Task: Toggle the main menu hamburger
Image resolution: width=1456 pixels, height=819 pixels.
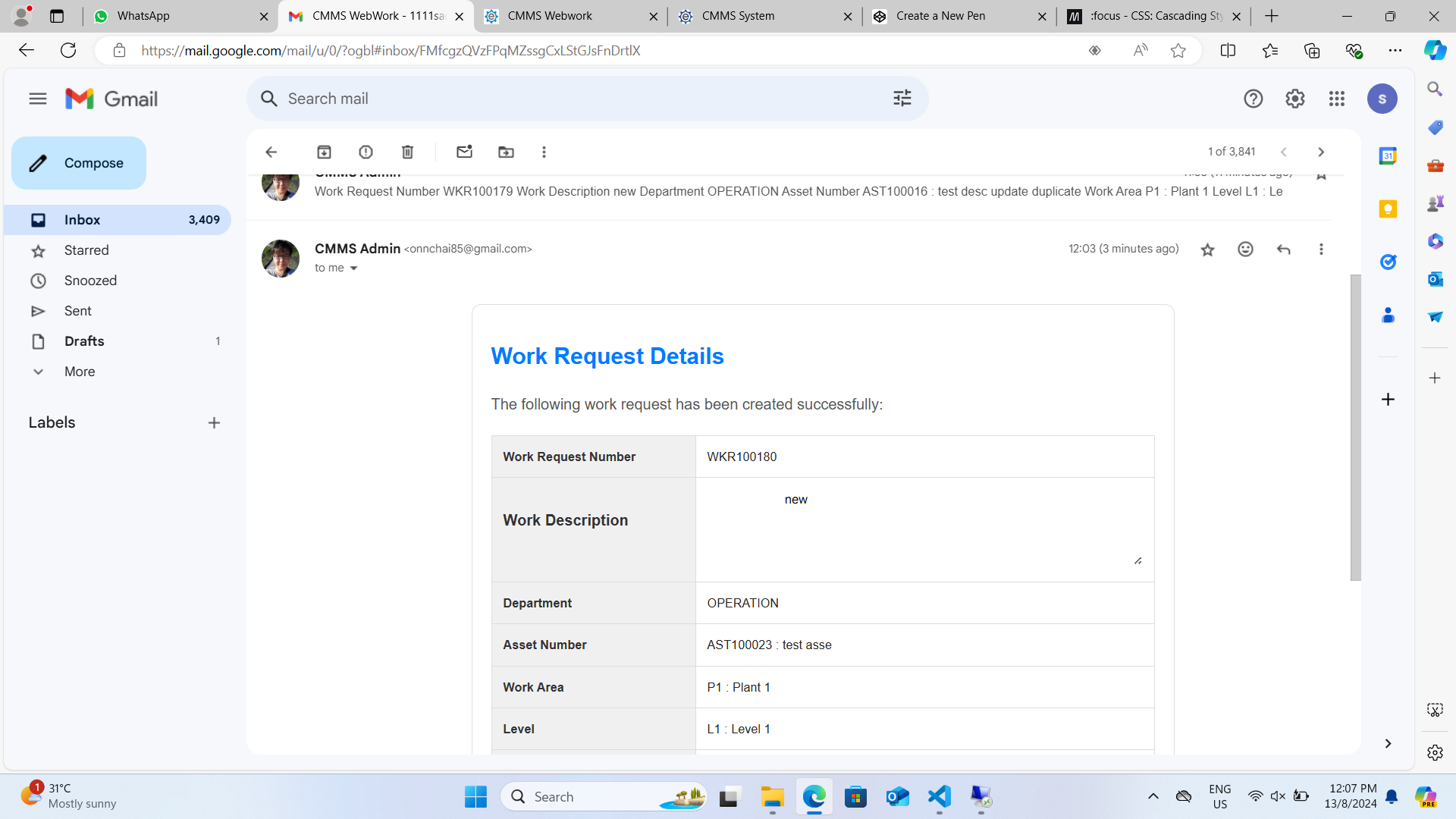Action: (38, 99)
